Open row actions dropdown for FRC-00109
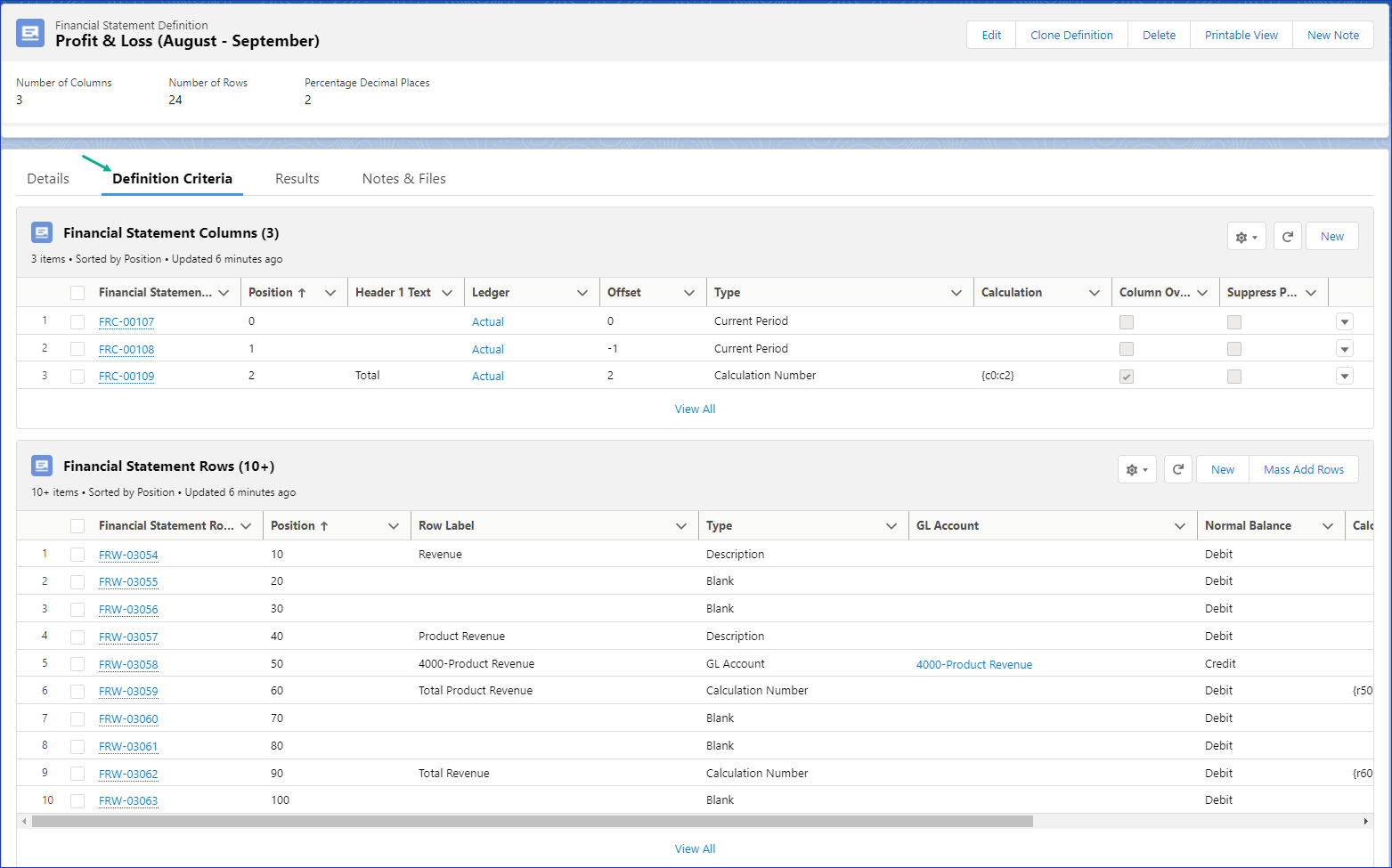 1344,377
